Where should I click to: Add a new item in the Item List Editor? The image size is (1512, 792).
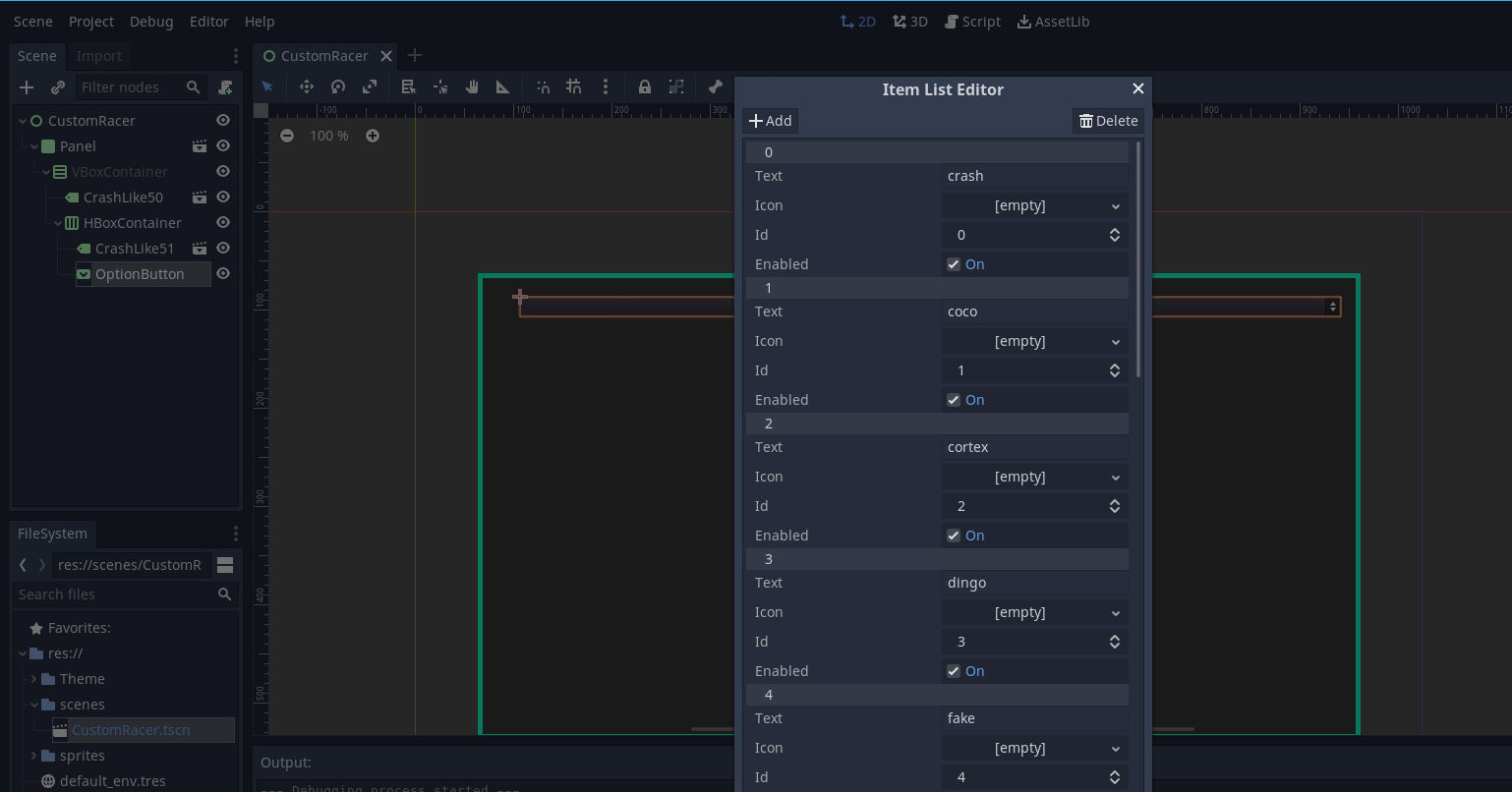point(770,120)
